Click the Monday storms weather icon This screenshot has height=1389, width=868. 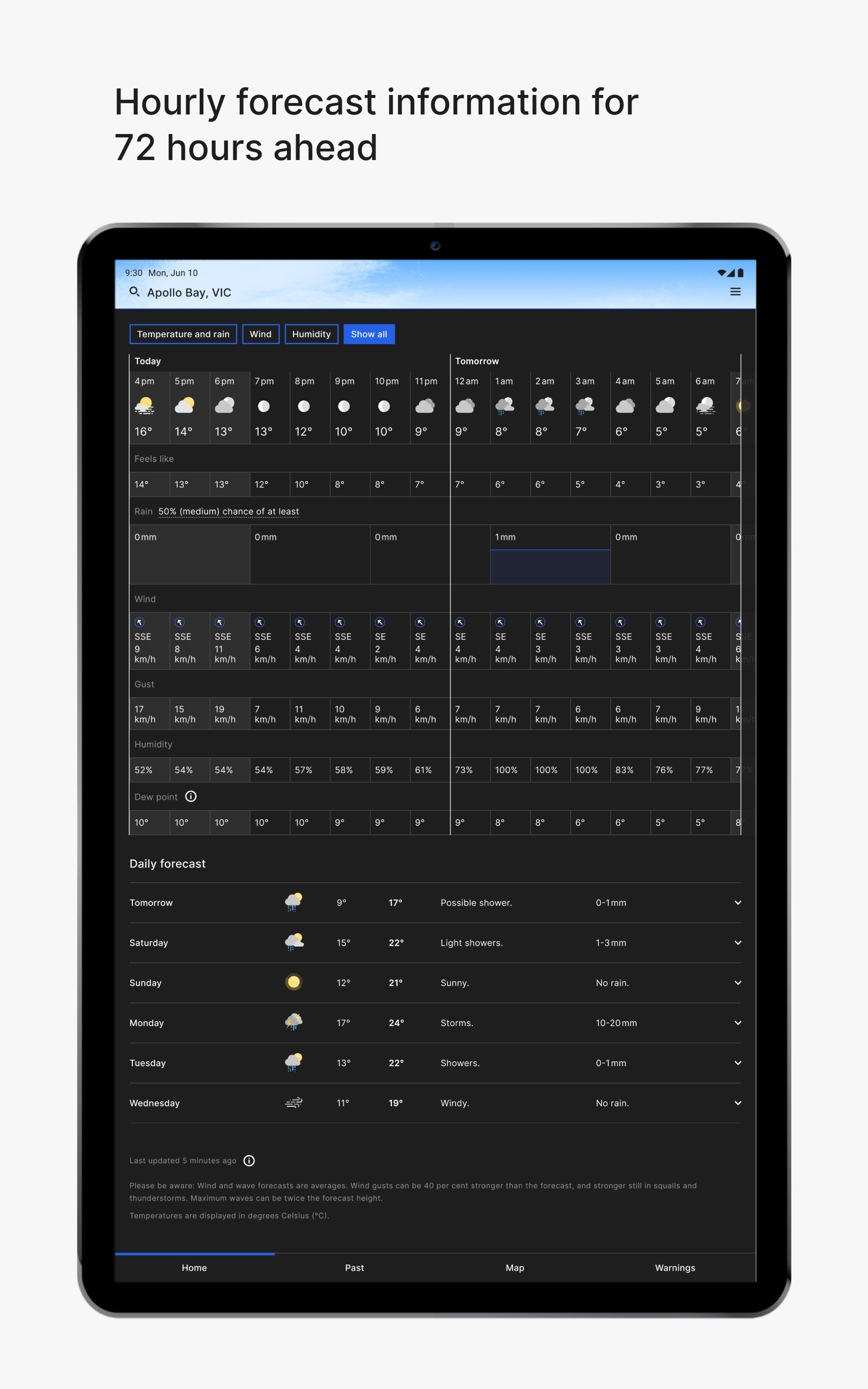click(293, 1022)
